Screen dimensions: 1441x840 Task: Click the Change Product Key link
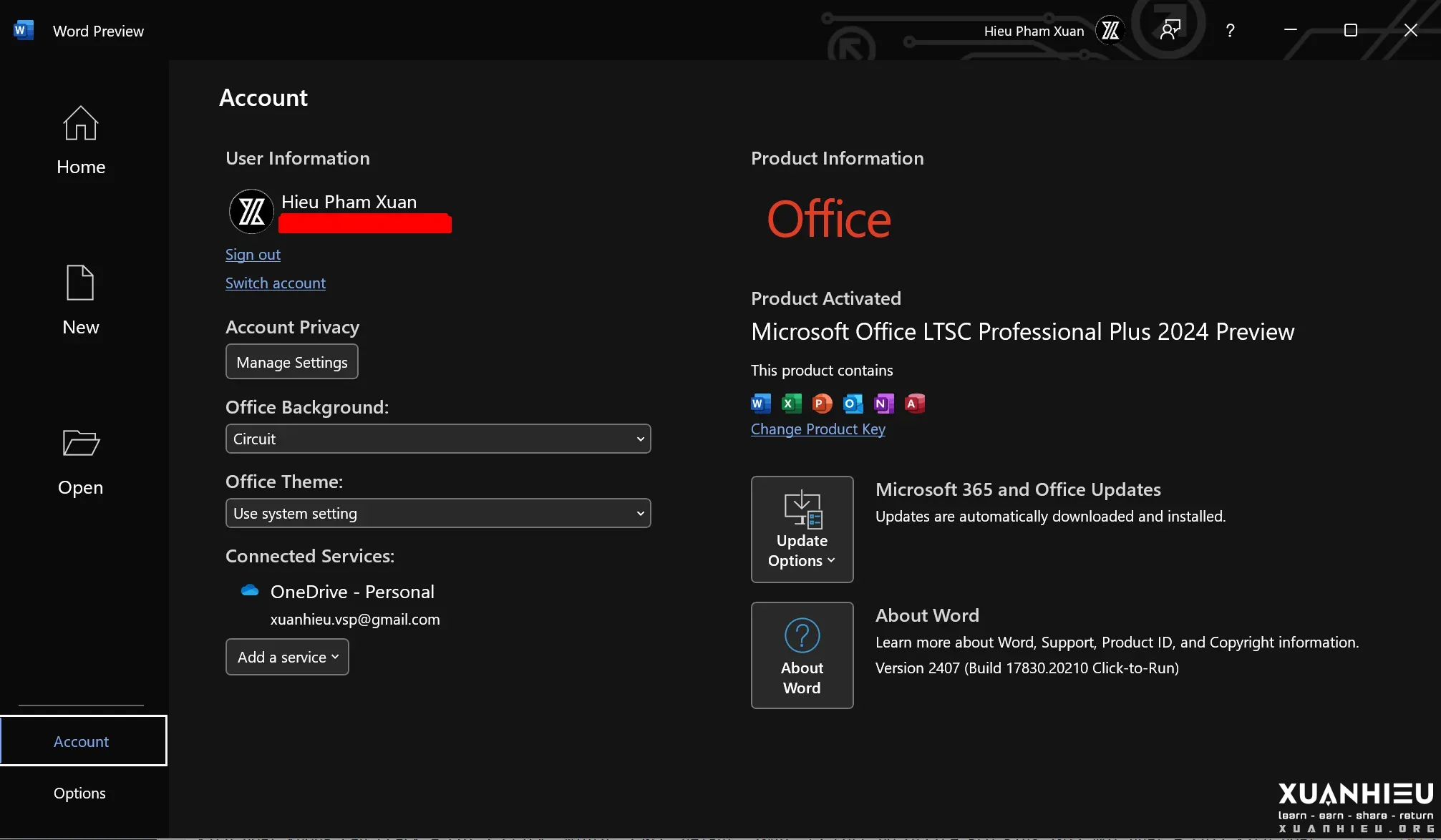[818, 429]
